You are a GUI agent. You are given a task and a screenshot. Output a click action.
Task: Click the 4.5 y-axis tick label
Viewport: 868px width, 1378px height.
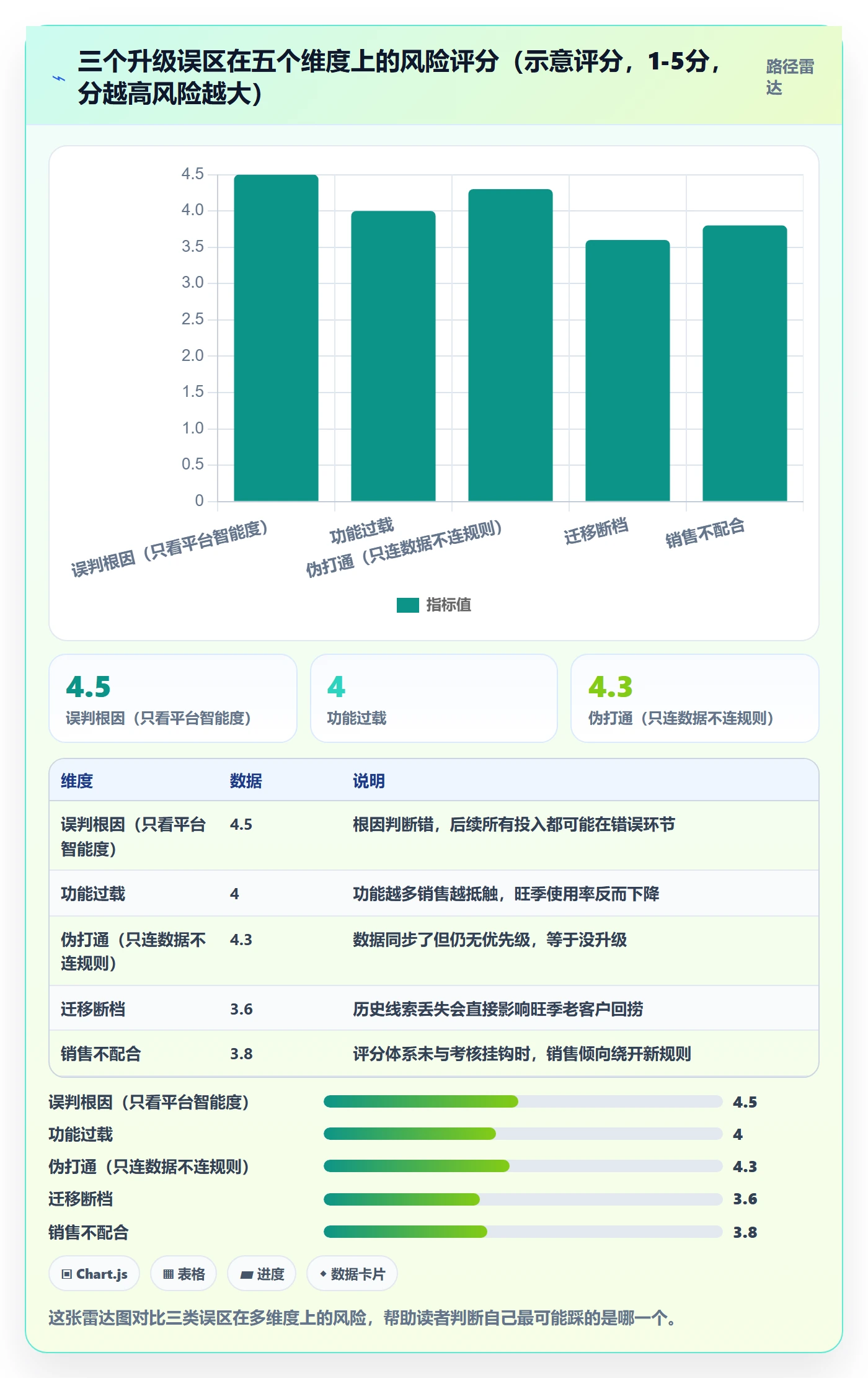click(x=192, y=174)
